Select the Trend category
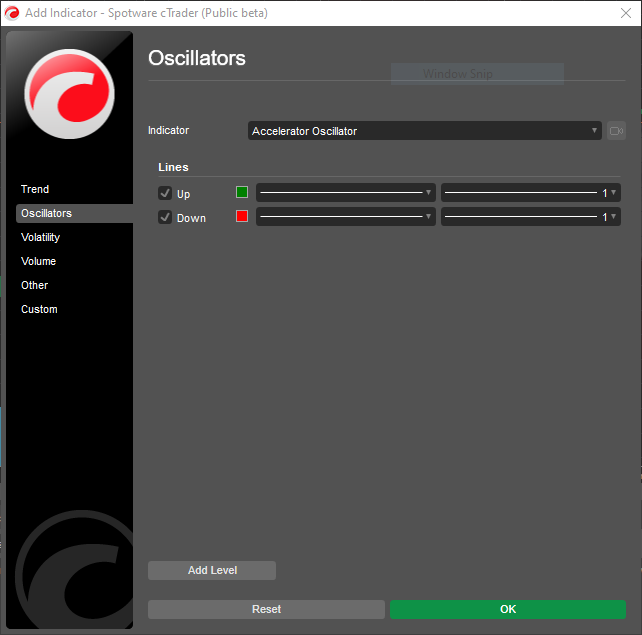642x635 pixels. tap(35, 189)
